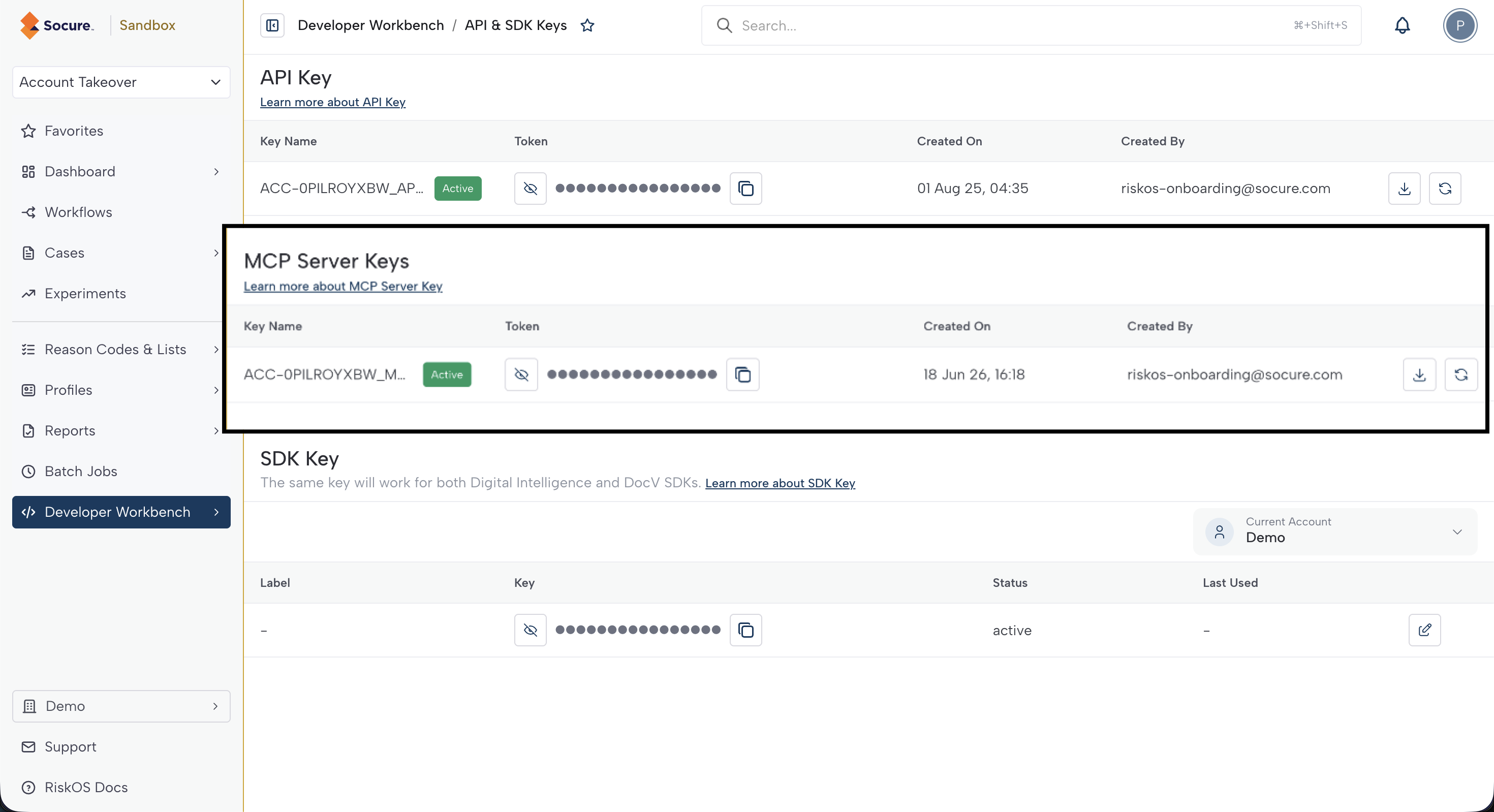Follow Learn more about SDK Key link

[780, 483]
